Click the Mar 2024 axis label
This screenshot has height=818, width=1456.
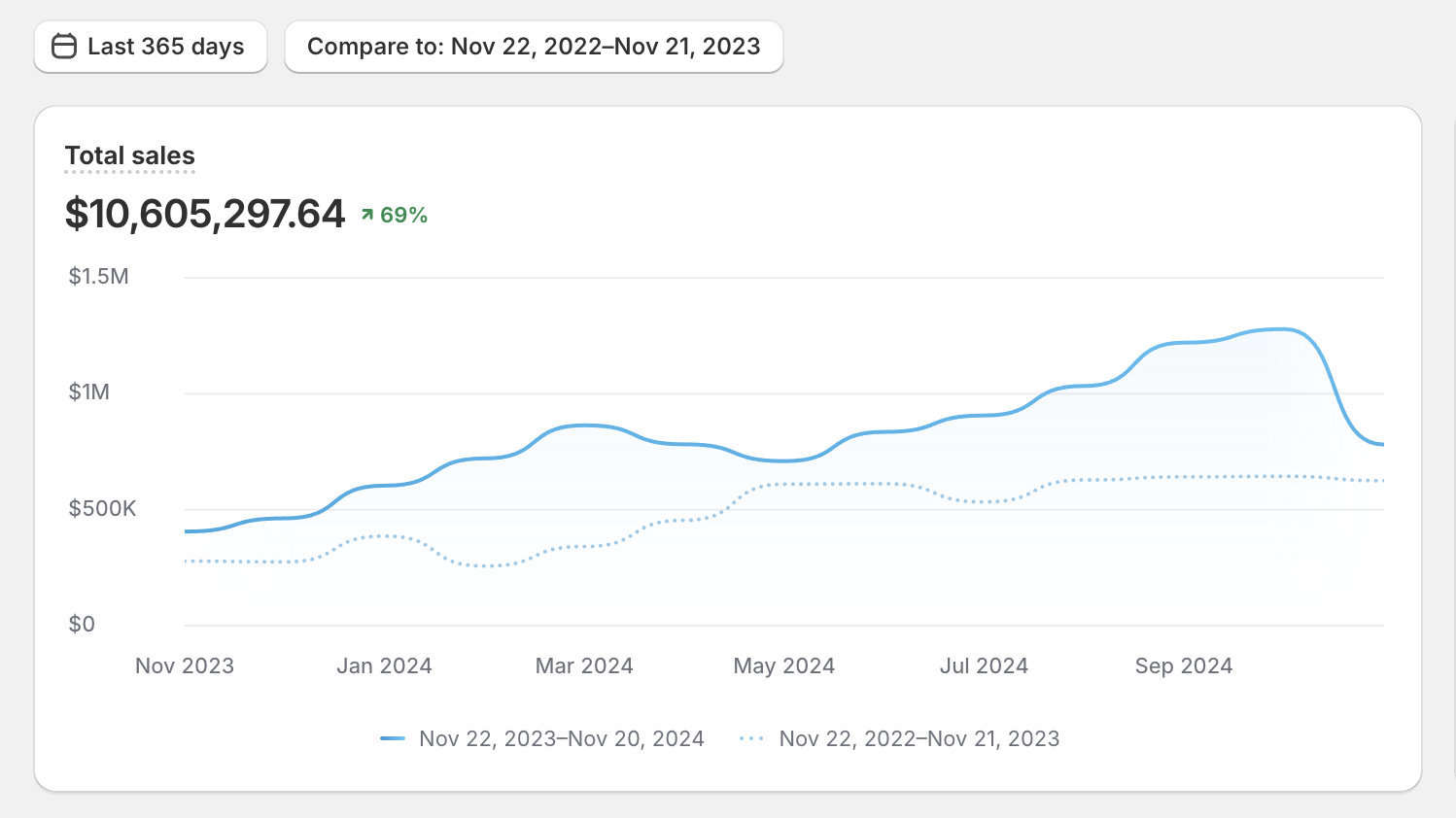[x=584, y=665]
